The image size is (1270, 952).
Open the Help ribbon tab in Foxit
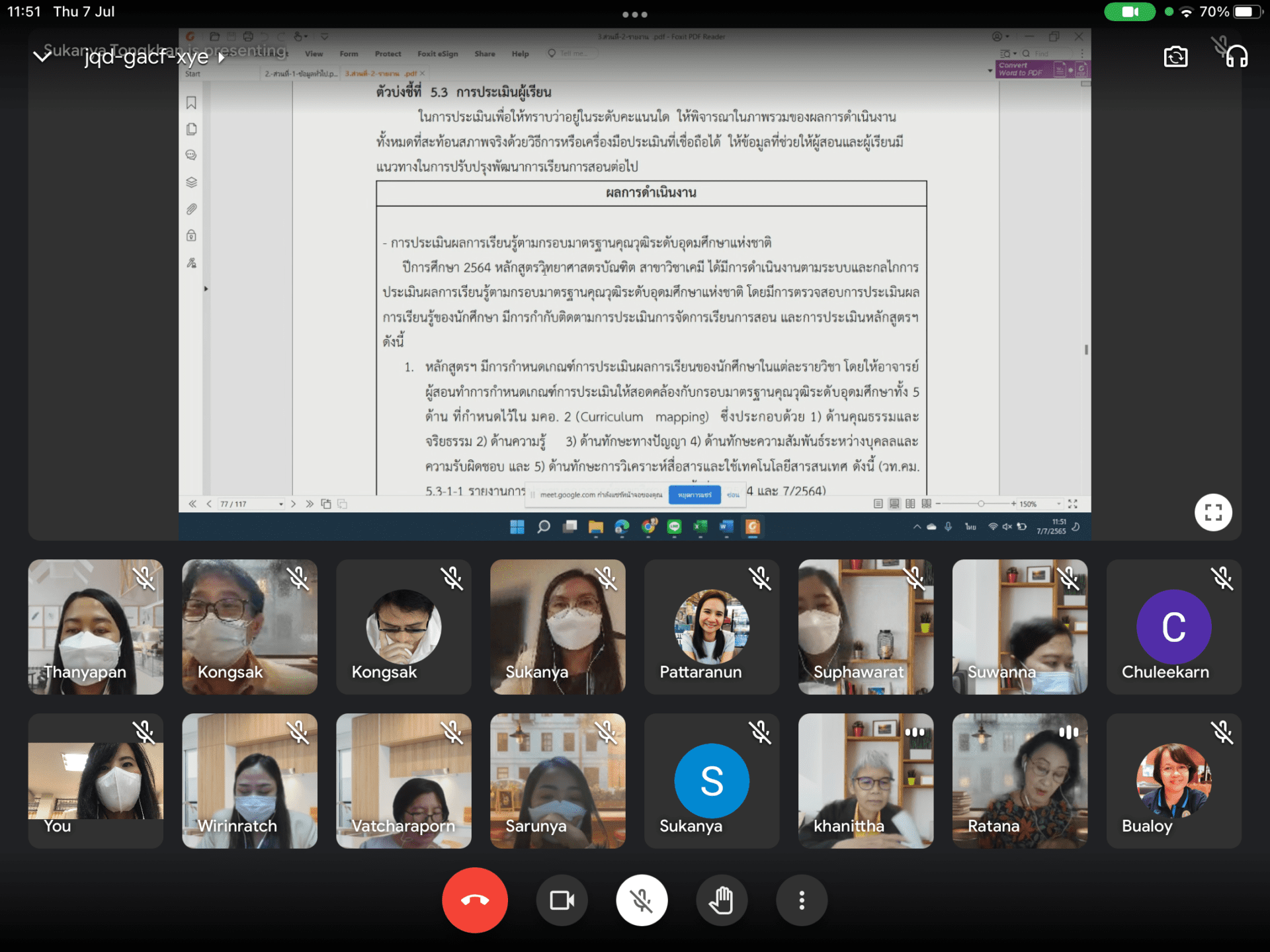point(520,54)
